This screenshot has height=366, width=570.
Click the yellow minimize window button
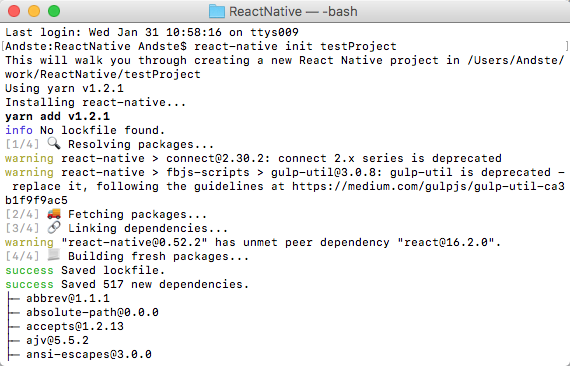34,11
